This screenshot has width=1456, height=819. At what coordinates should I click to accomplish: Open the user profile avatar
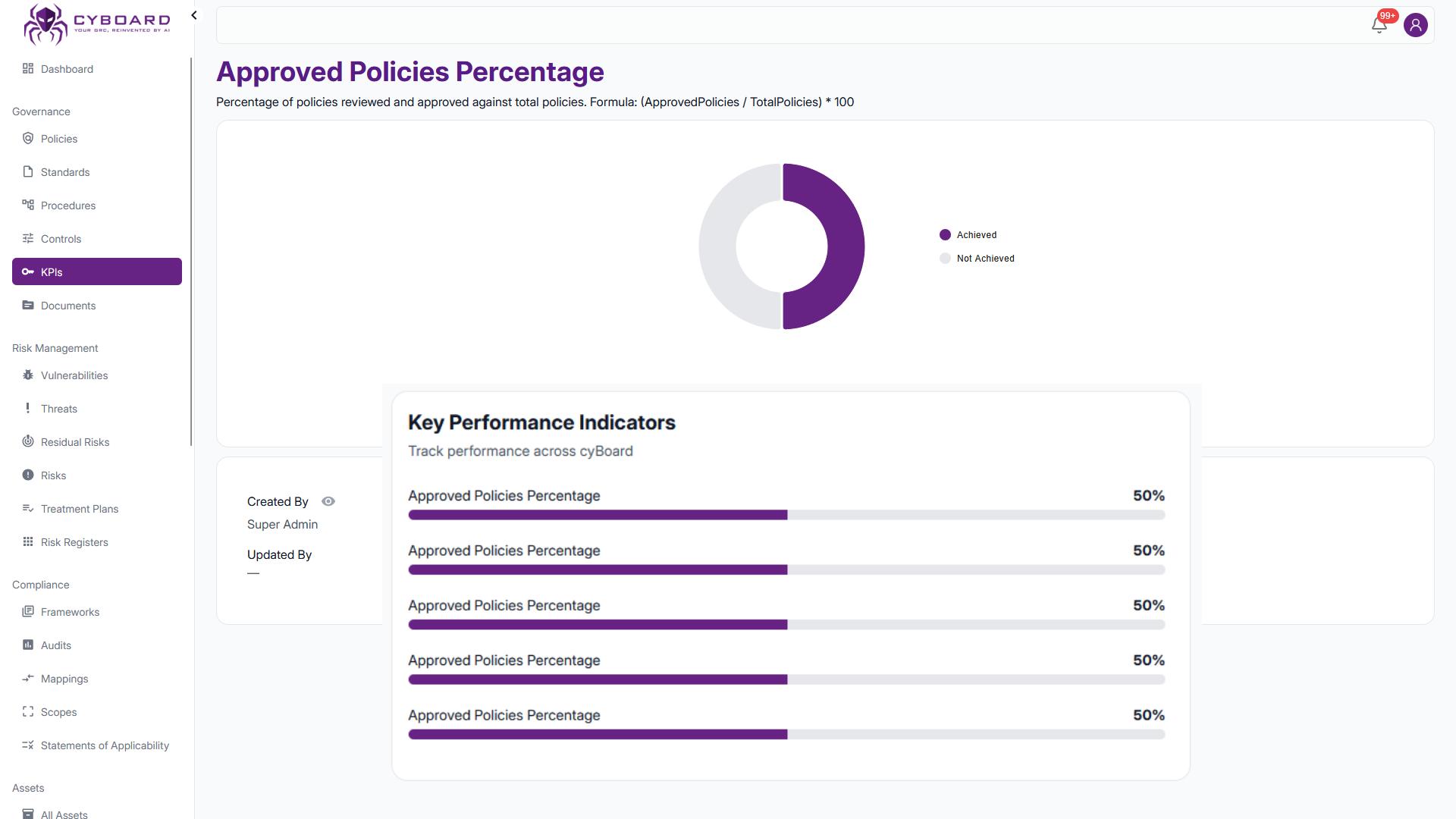[1415, 25]
